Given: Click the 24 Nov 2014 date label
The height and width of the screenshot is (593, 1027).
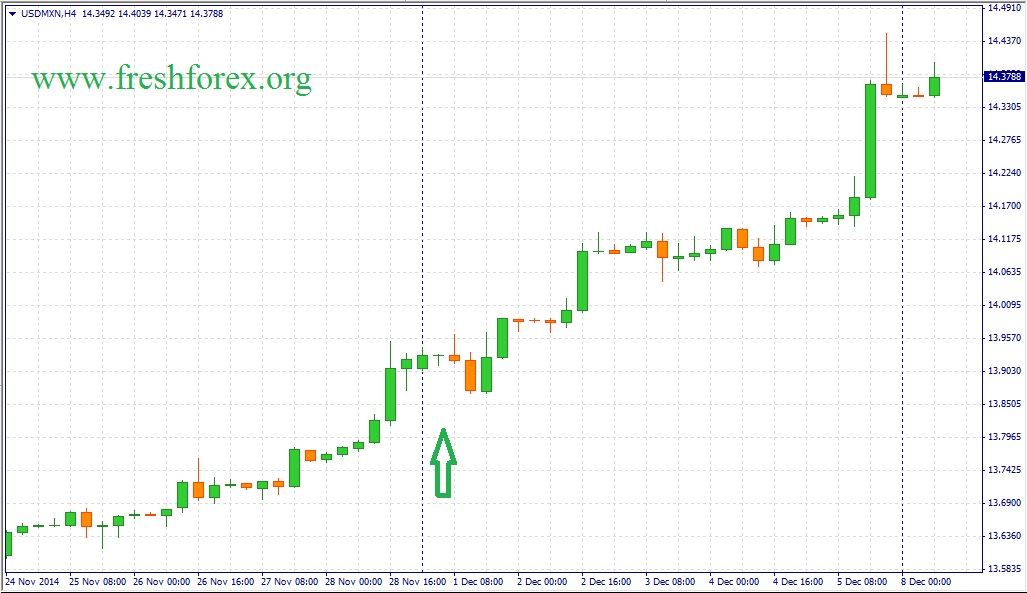Looking at the screenshot, I should tap(32, 581).
